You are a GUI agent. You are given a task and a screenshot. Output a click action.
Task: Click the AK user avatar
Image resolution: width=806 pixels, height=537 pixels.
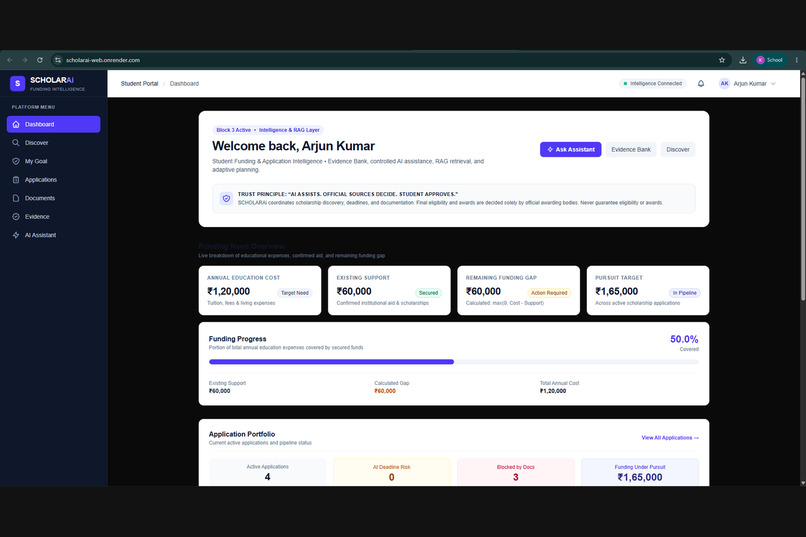pos(724,83)
